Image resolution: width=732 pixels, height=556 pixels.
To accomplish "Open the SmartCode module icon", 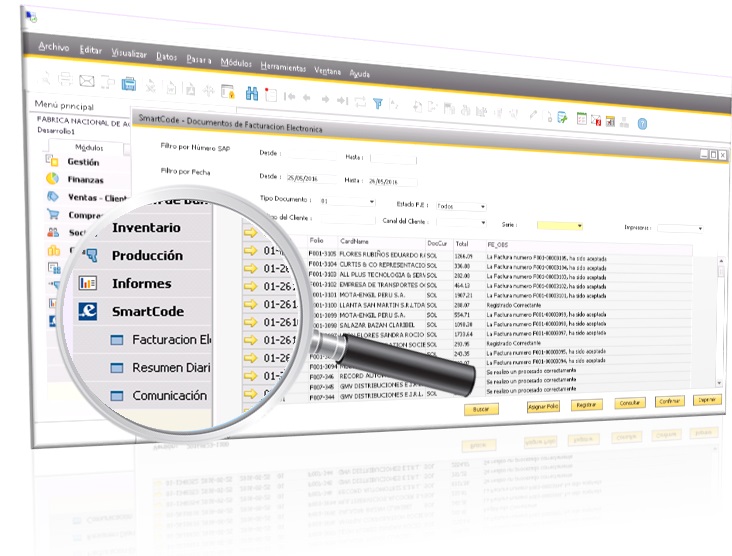I will point(87,311).
